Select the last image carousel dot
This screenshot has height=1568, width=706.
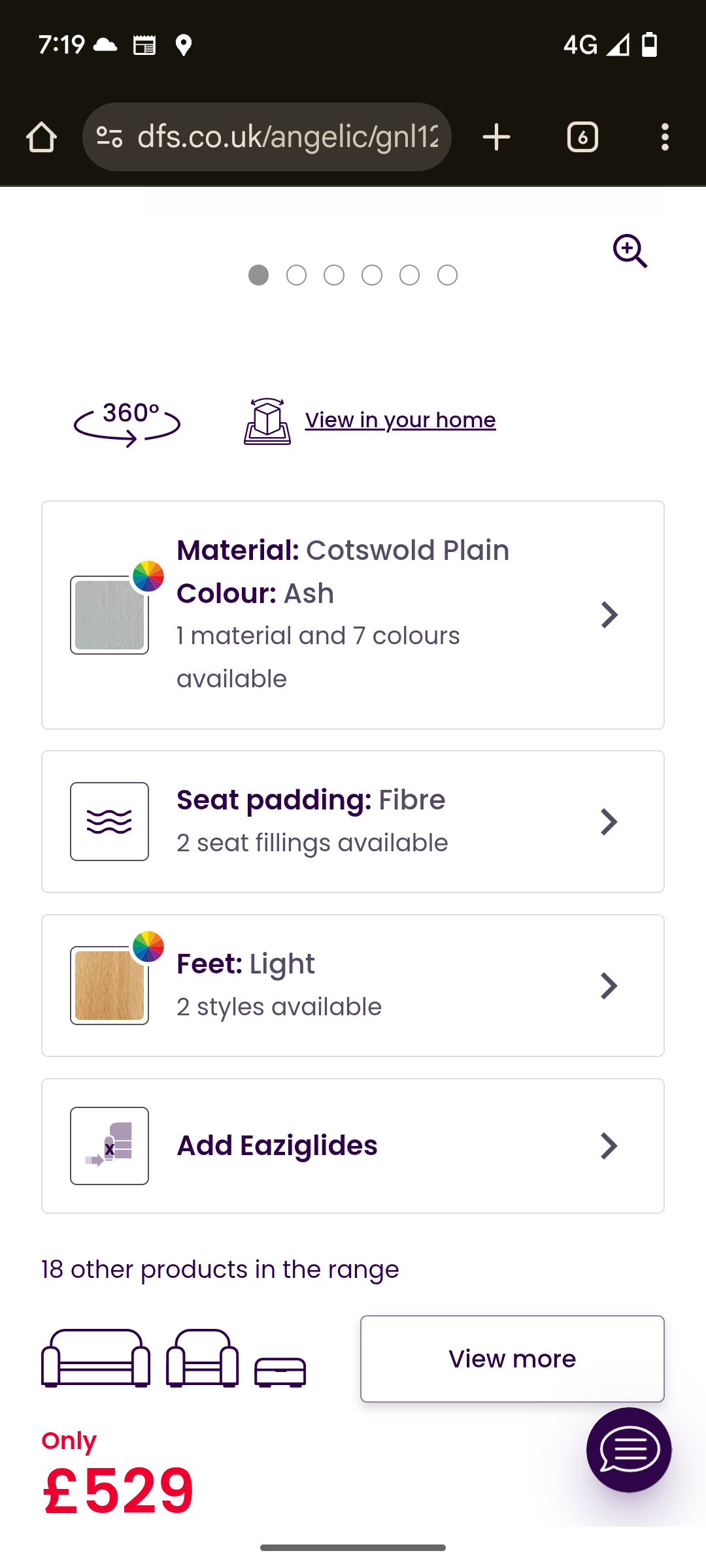point(447,275)
